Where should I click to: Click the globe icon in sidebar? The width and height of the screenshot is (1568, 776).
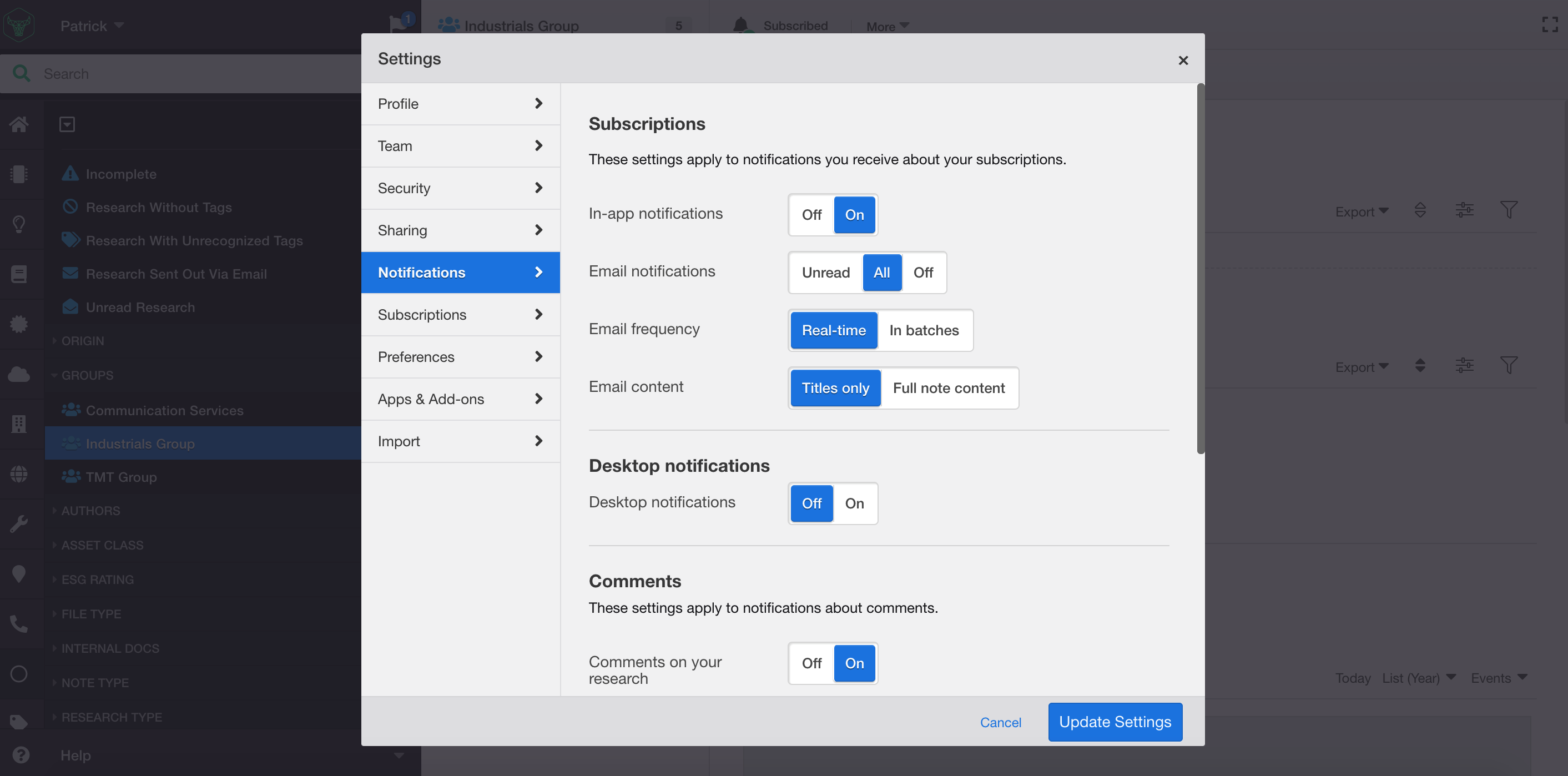(19, 473)
